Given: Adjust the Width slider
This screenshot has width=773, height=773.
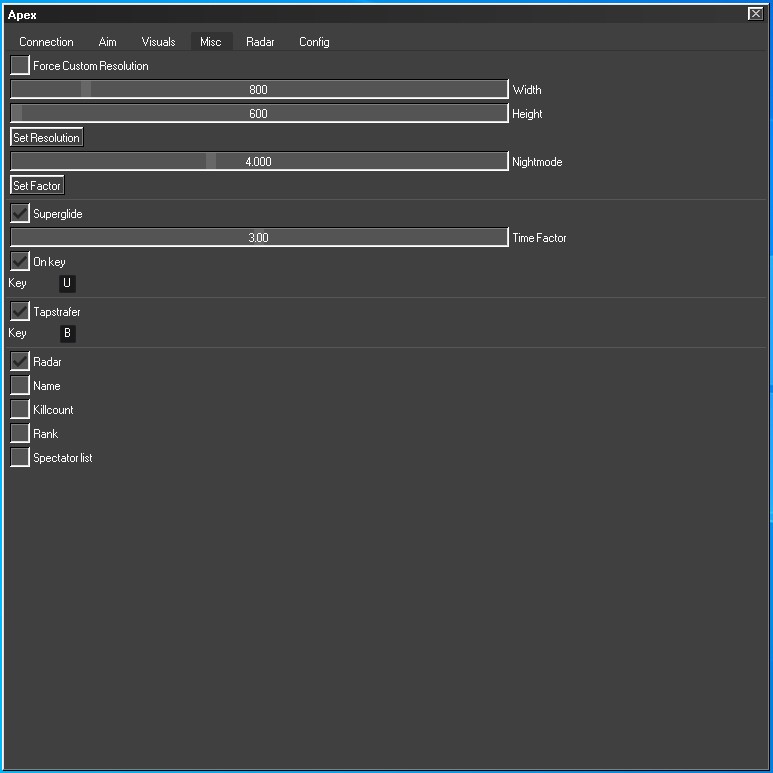Looking at the screenshot, I should (259, 89).
